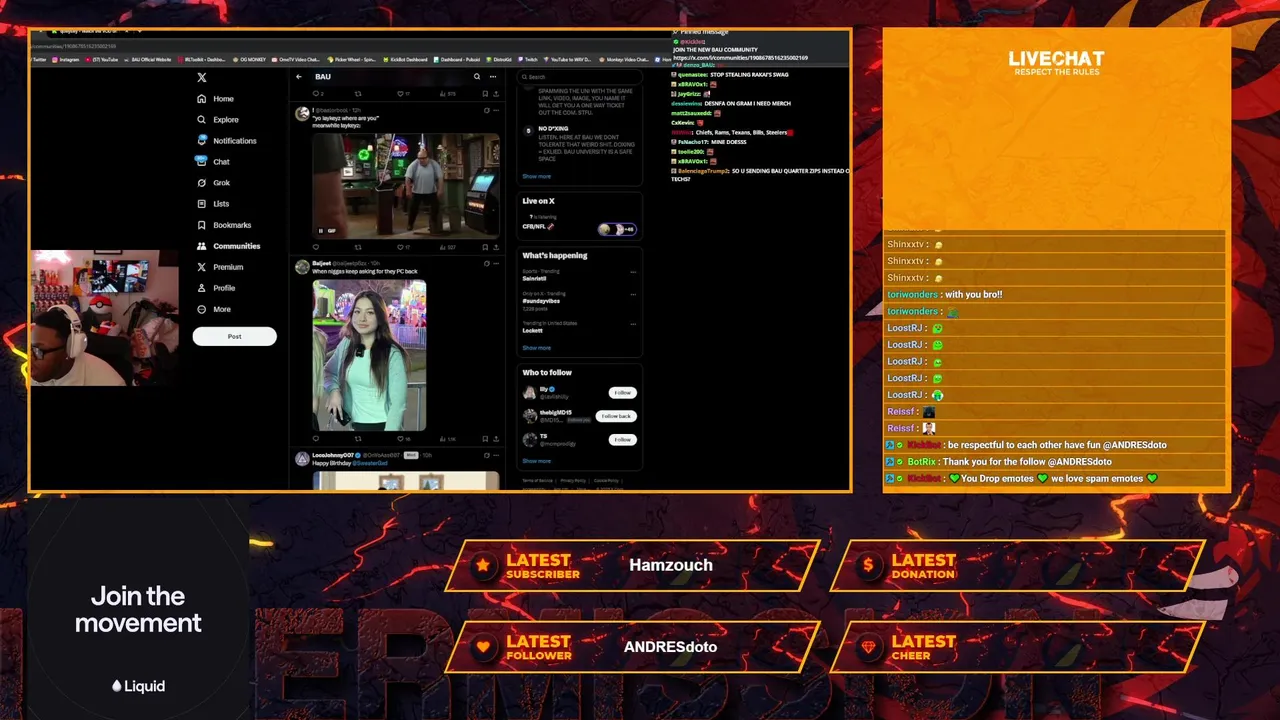Go back using the arrow beside BAU

click(299, 77)
